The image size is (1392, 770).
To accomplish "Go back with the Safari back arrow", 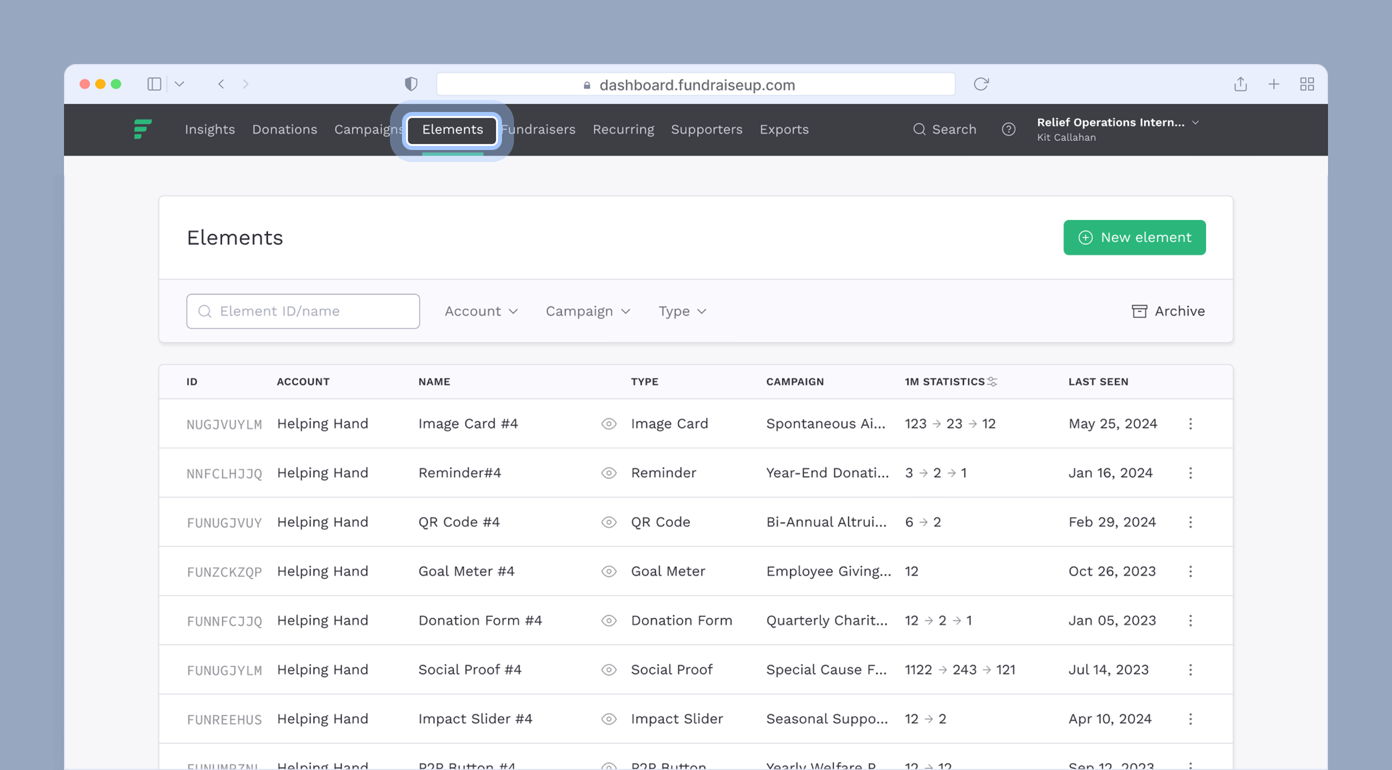I will pos(221,84).
